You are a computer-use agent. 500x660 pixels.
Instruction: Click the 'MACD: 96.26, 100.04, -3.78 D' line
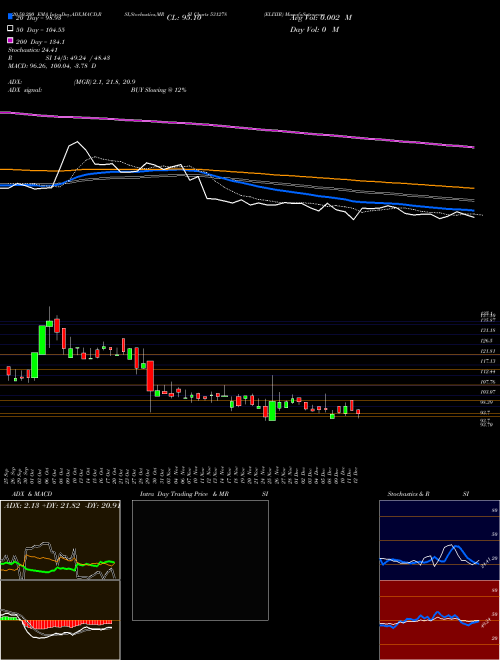click(x=52, y=66)
